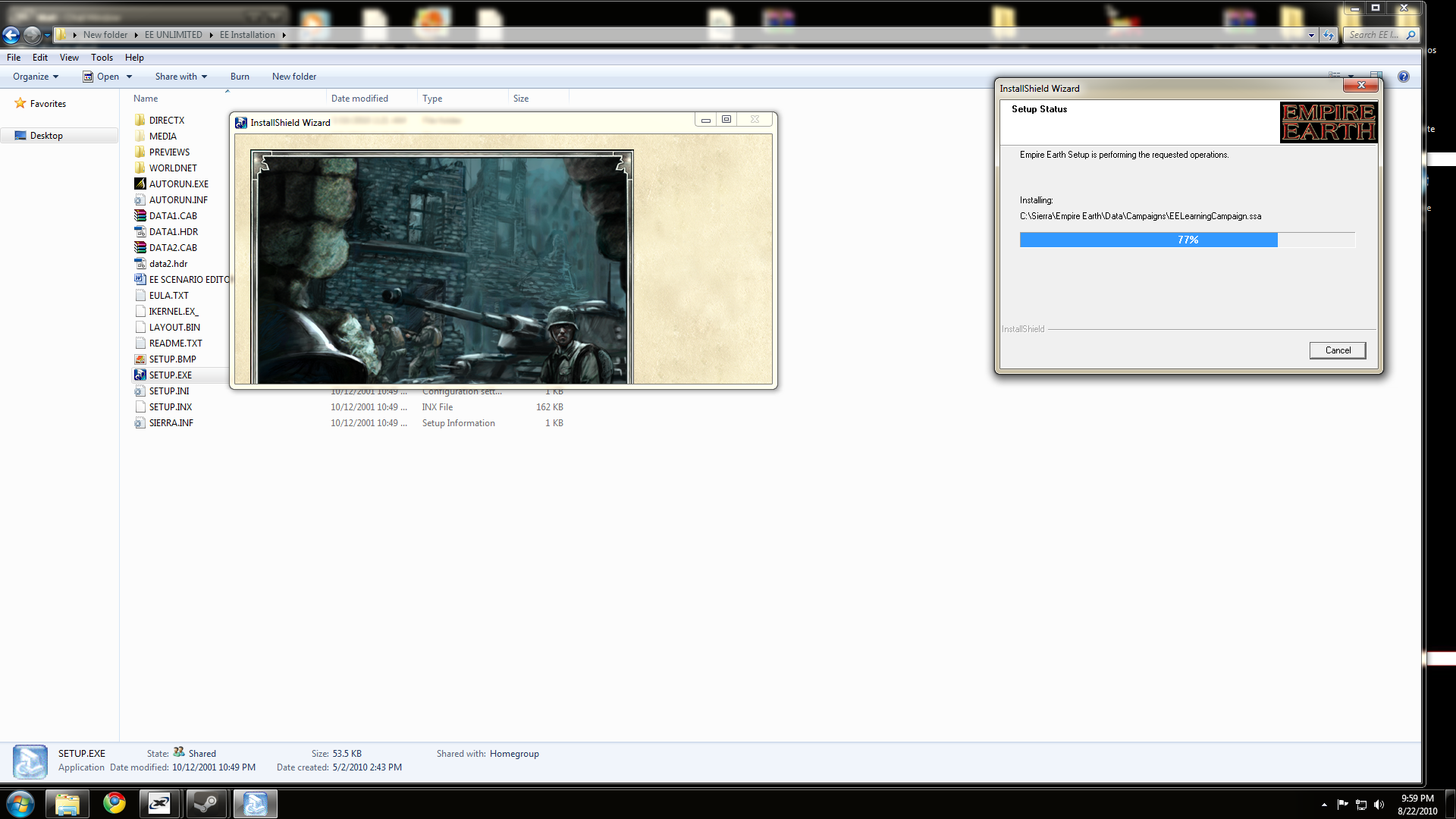
Task: Open Steam from the taskbar
Action: click(x=206, y=803)
